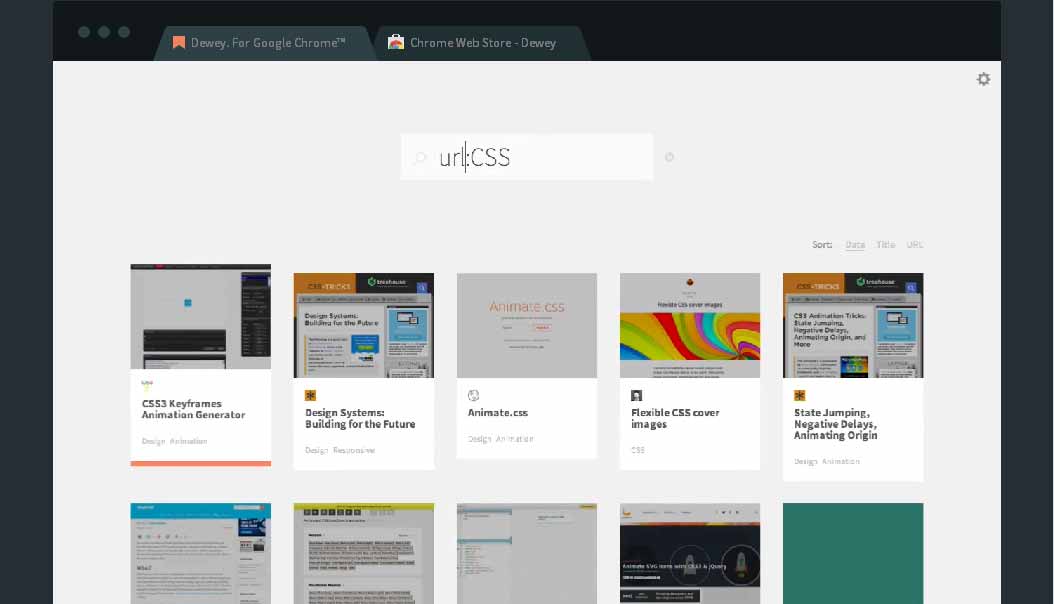Switch to Chrome Web Store - Dewey tab

click(x=482, y=43)
